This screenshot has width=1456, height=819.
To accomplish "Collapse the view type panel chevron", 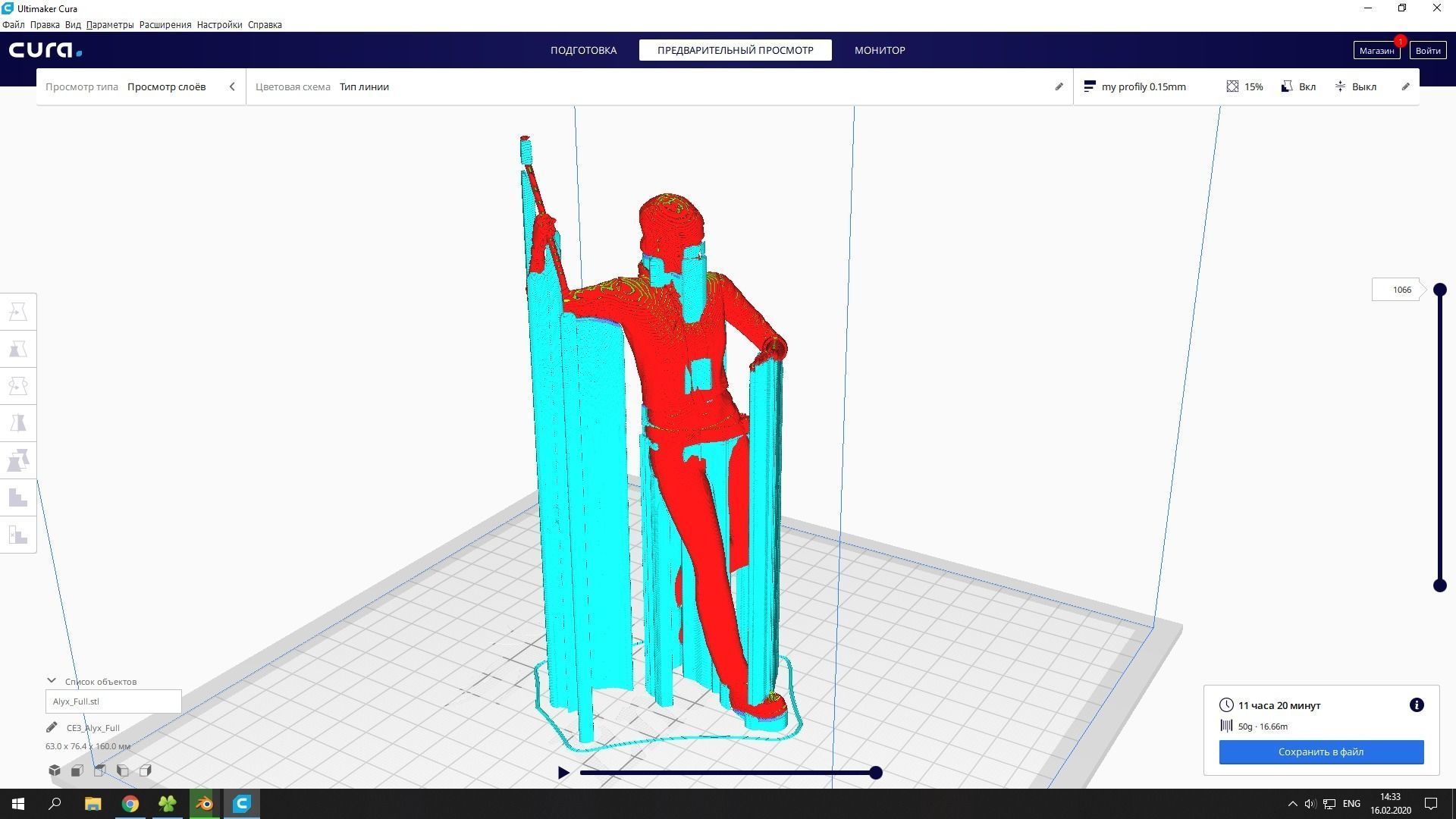I will coord(232,86).
